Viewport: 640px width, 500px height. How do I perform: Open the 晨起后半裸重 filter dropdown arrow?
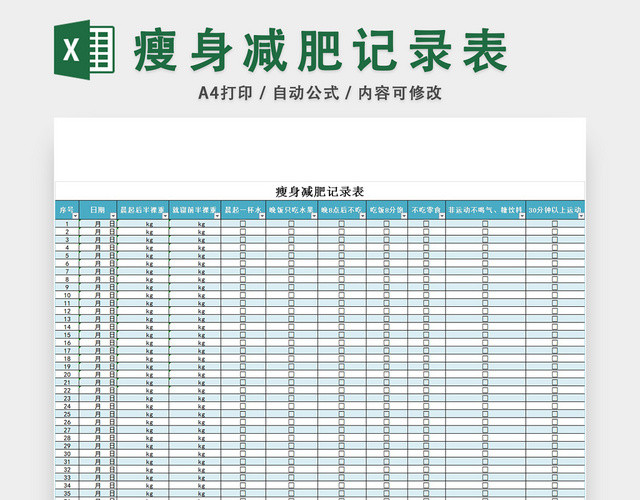click(x=165, y=216)
